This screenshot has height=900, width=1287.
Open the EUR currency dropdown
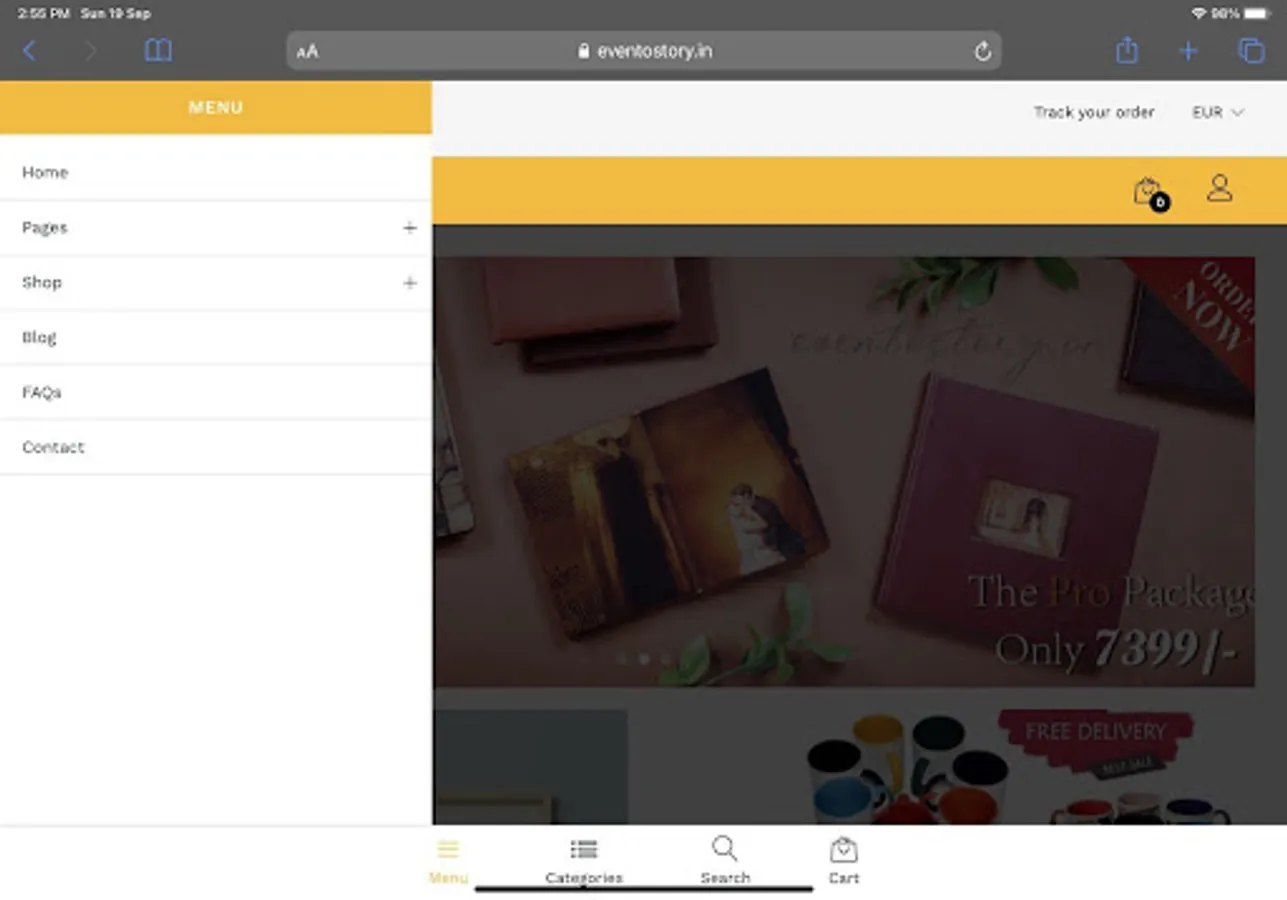tap(1216, 112)
